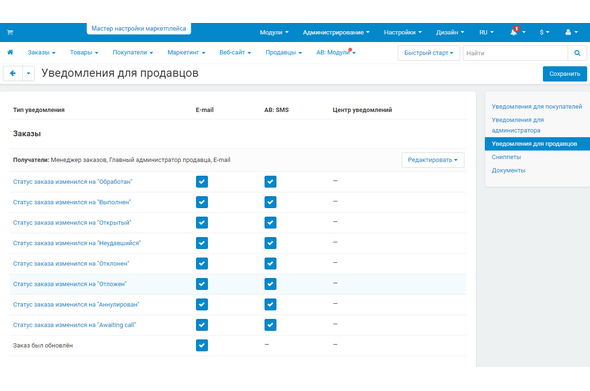Click the Заказ был обновлён row text

click(43, 345)
